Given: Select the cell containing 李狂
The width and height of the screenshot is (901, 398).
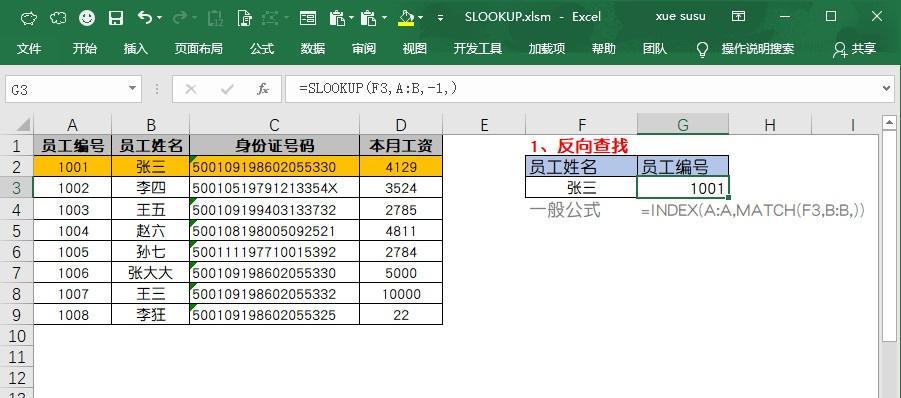Looking at the screenshot, I should click(151, 315).
